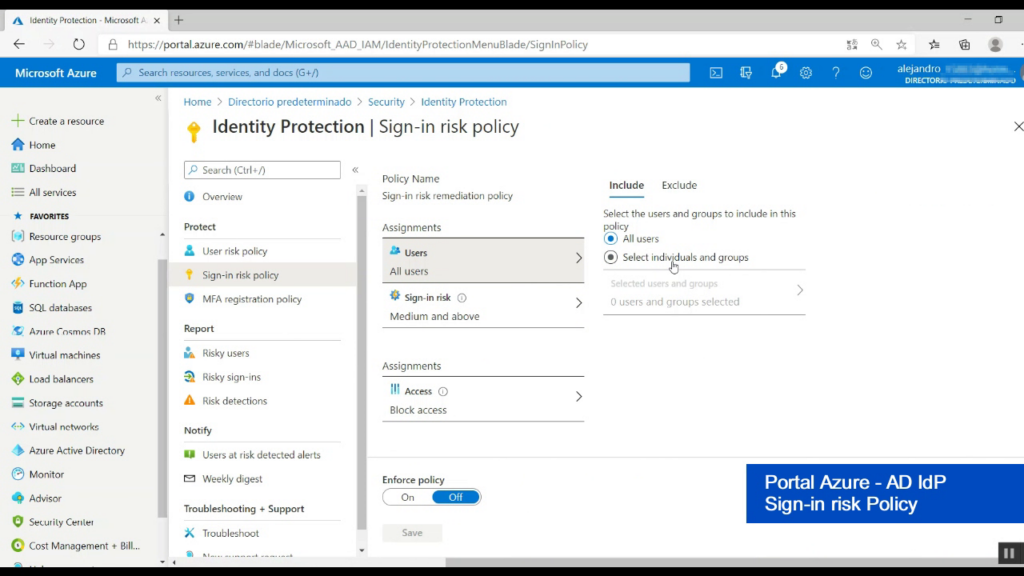Collapse the Identity Protection menu

(x=355, y=170)
